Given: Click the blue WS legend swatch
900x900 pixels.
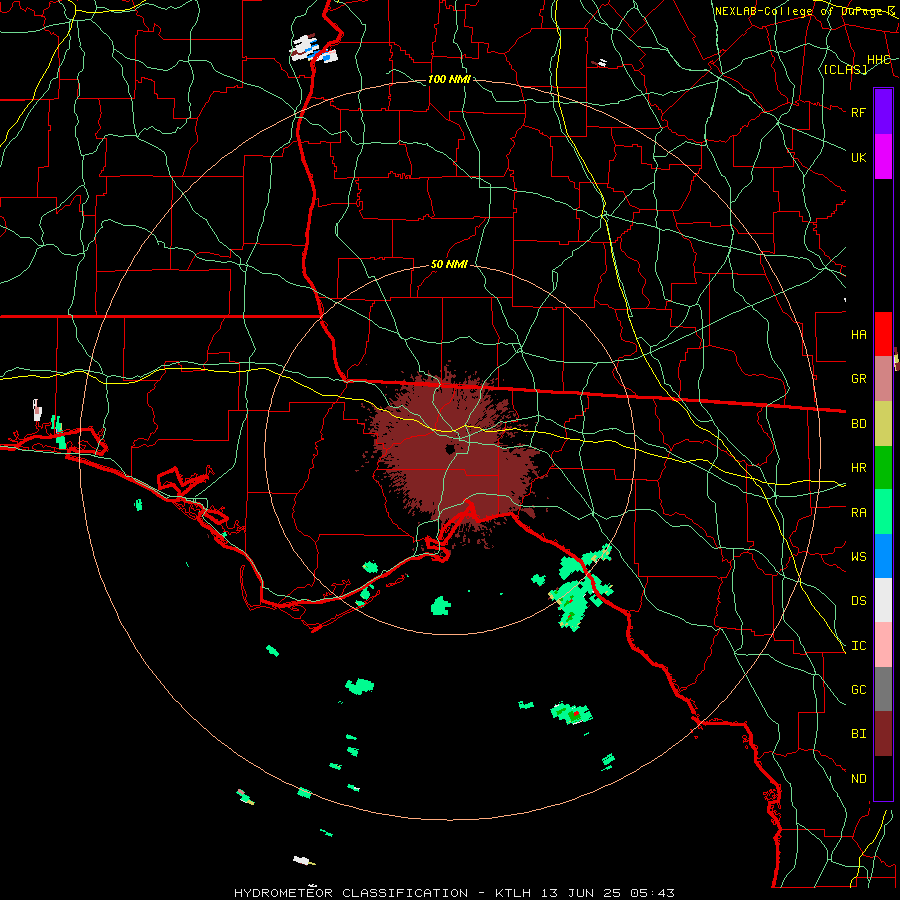Looking at the screenshot, I should pyautogui.click(x=883, y=556).
